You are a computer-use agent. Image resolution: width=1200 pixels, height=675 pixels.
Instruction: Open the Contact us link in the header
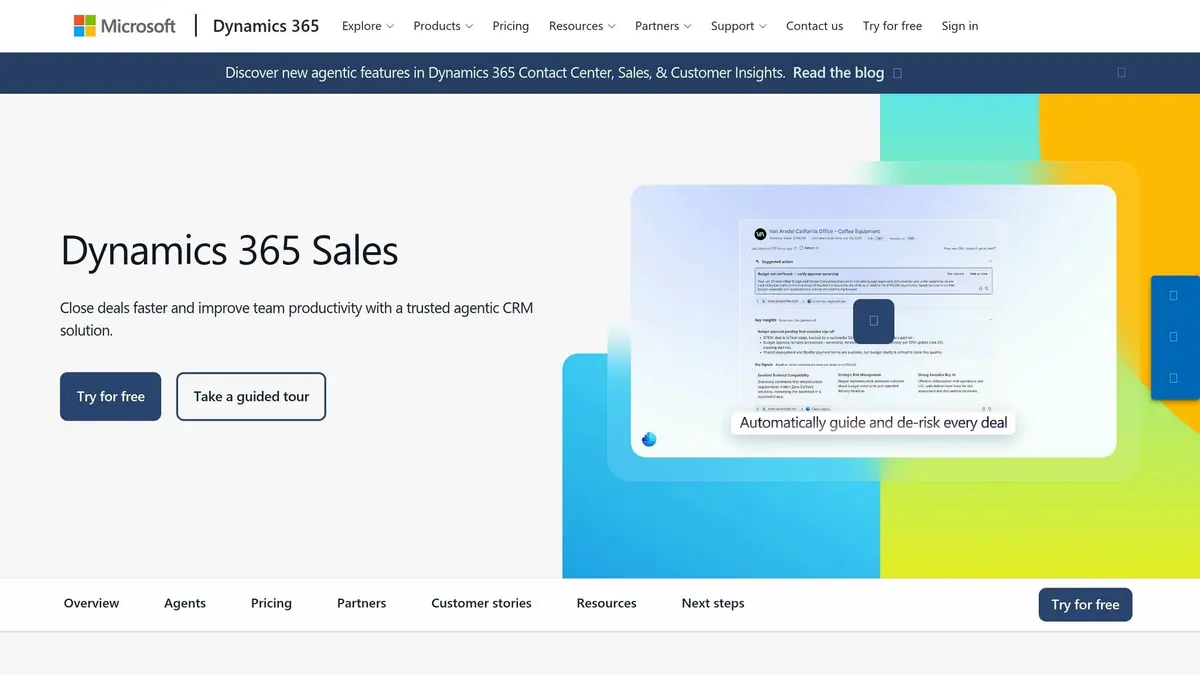point(814,26)
